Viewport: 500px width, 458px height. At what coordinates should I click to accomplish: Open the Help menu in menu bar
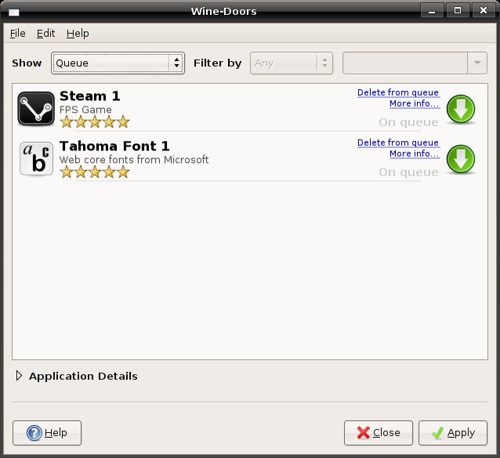[x=78, y=33]
